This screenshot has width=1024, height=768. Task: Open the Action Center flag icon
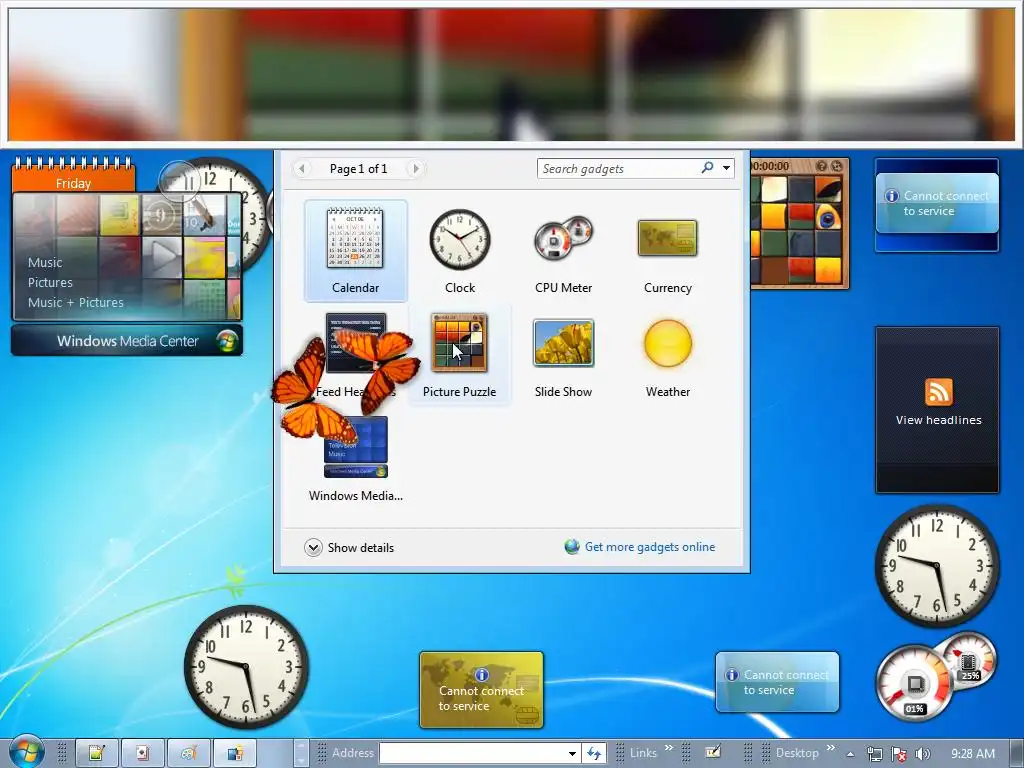click(x=899, y=754)
